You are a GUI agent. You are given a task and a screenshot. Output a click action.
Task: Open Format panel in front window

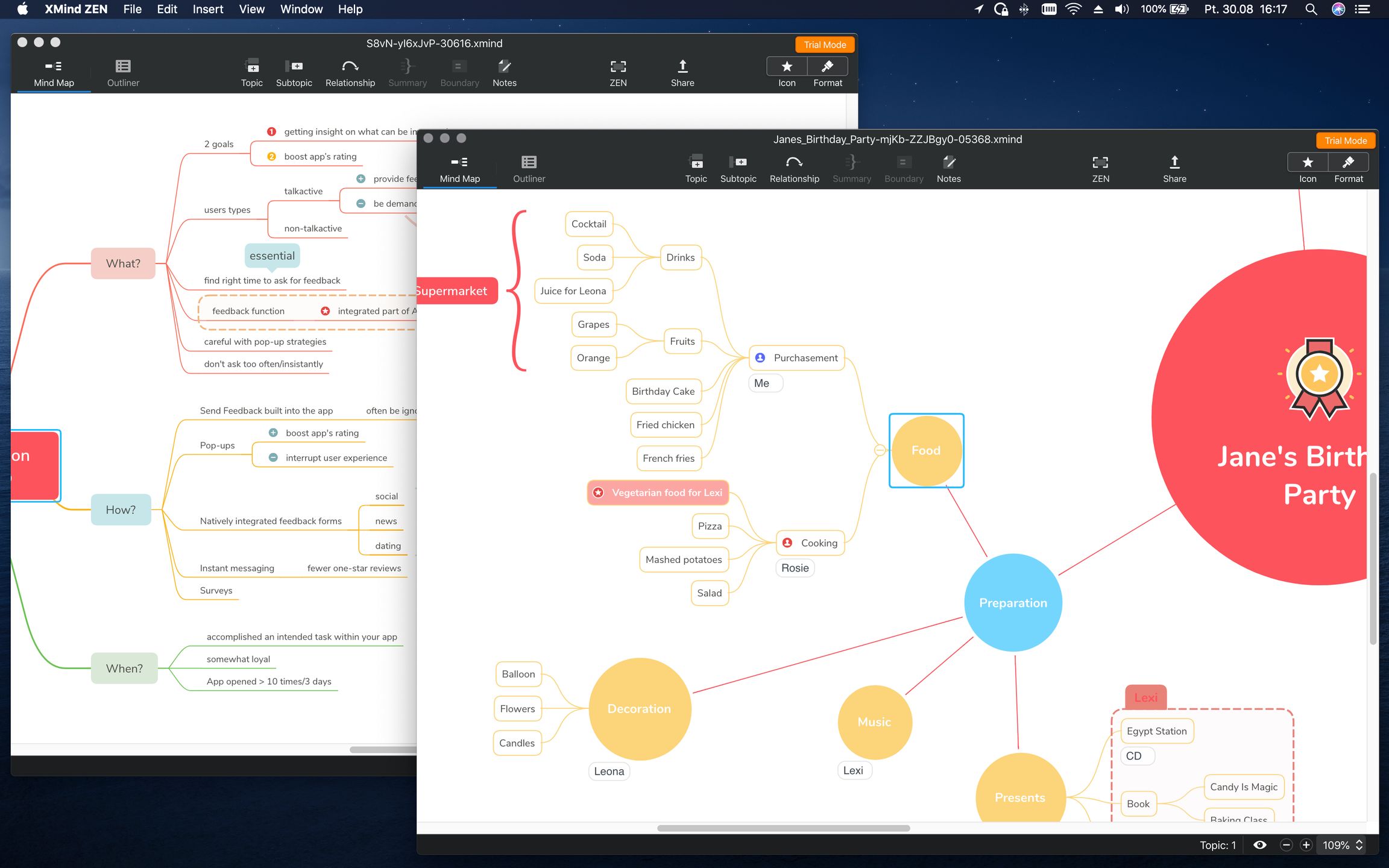coord(1349,163)
